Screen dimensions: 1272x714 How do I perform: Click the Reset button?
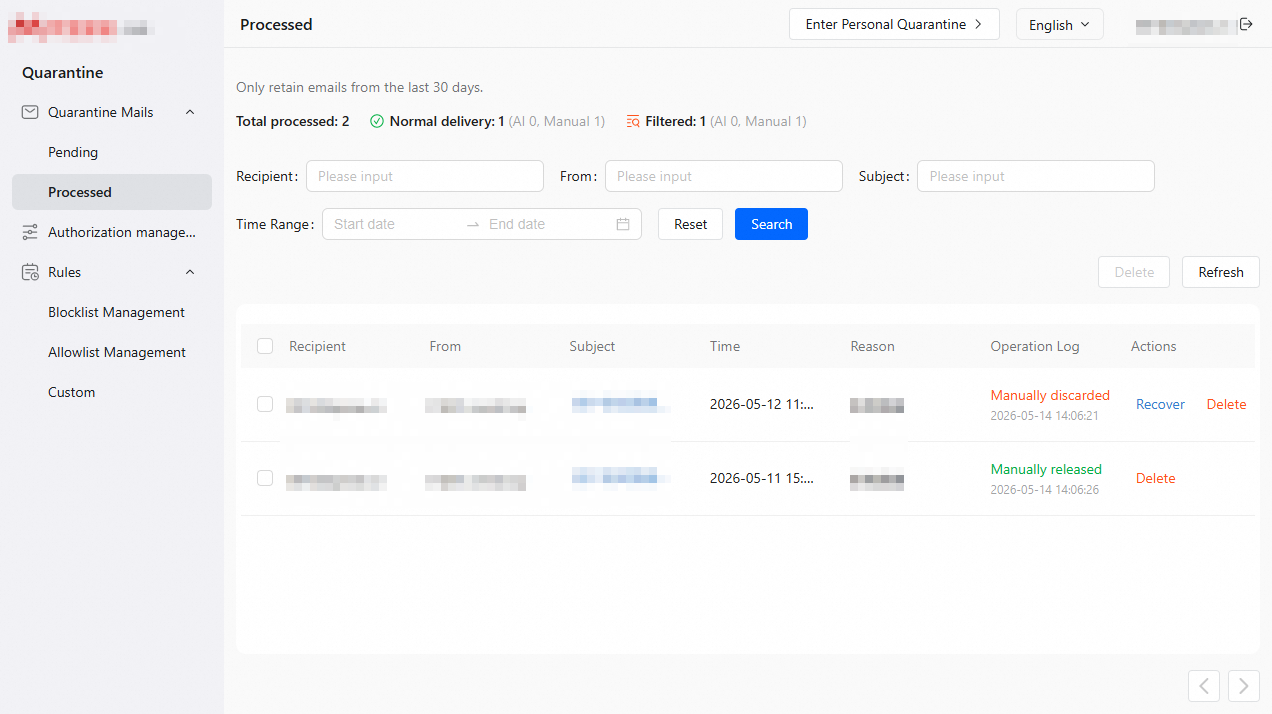[690, 224]
